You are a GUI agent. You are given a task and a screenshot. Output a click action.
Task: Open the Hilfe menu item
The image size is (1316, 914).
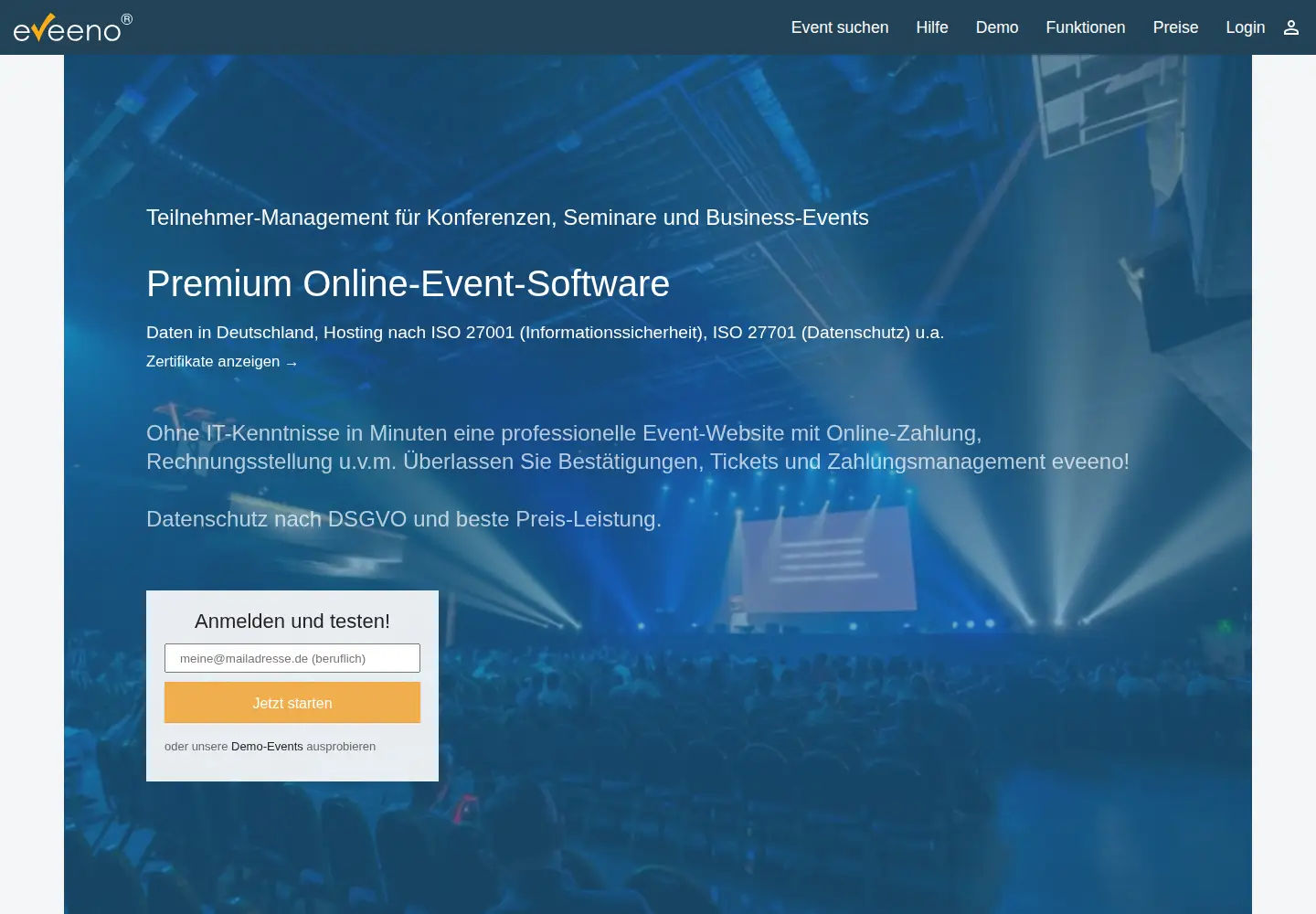(932, 27)
